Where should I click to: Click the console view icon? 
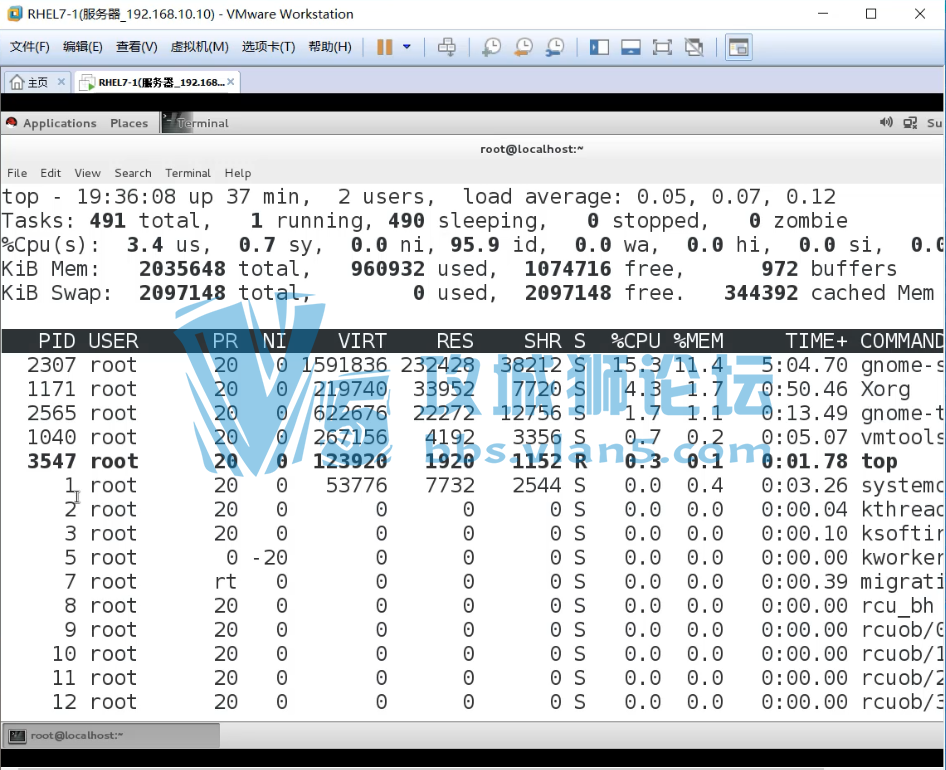[x=738, y=47]
